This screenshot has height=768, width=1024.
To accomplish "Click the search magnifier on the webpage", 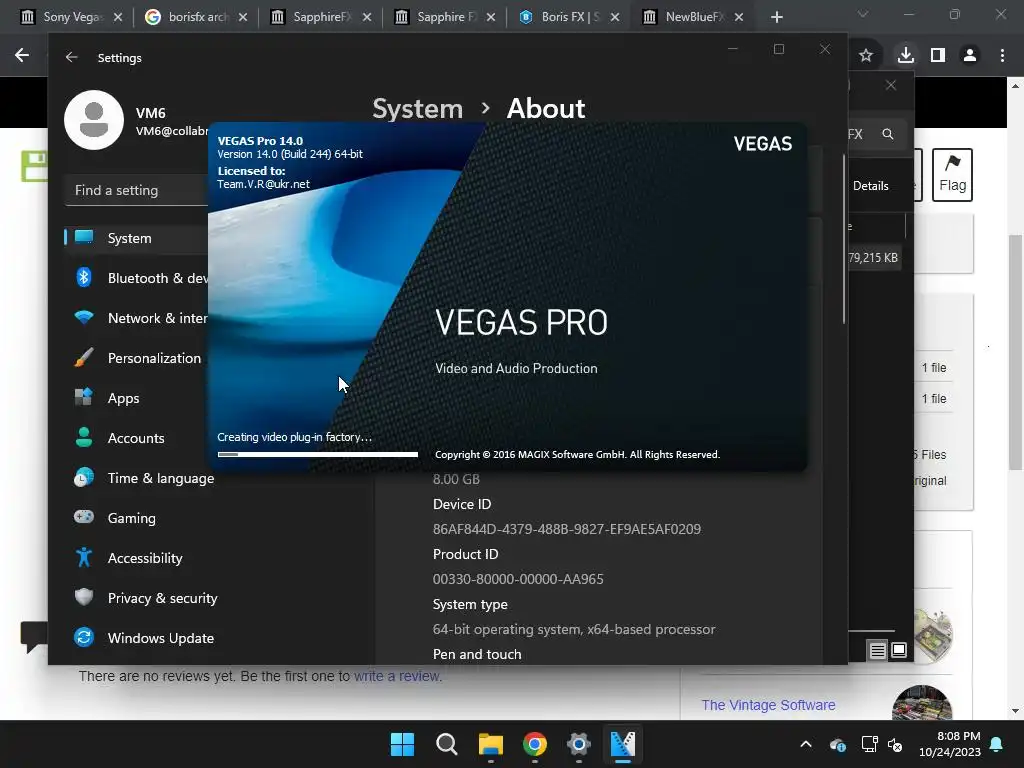I will (x=888, y=134).
